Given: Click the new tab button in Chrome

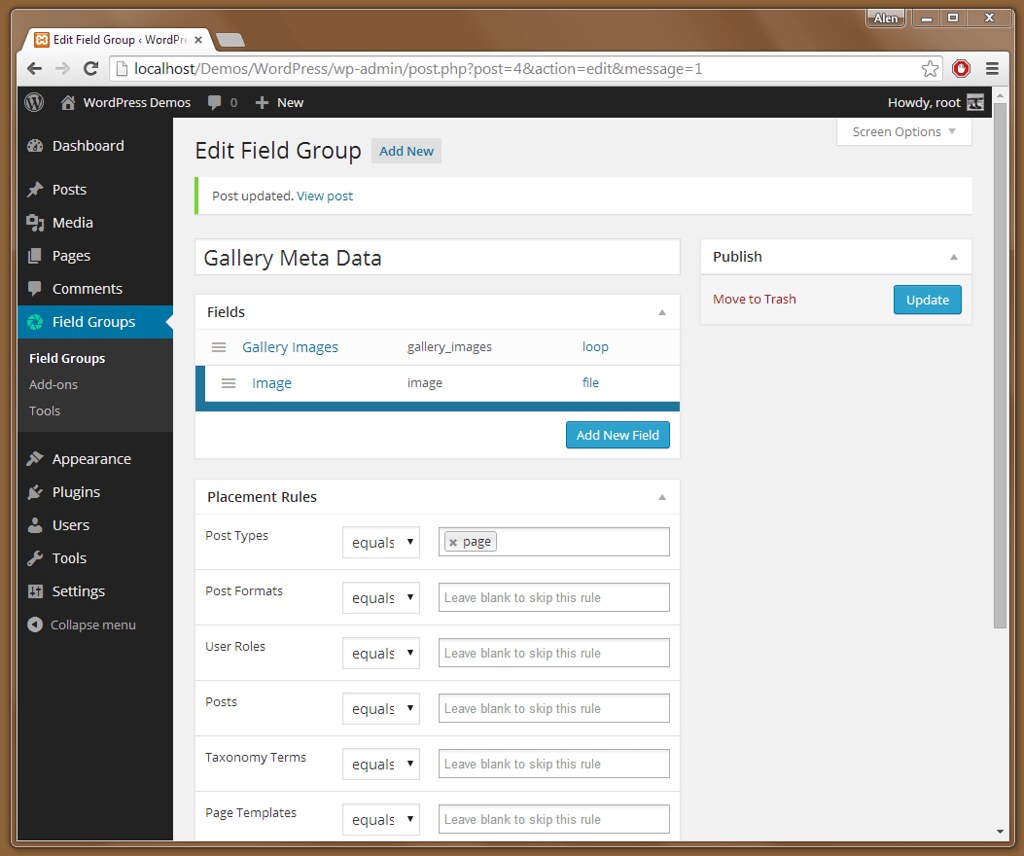Looking at the screenshot, I should (x=230, y=40).
